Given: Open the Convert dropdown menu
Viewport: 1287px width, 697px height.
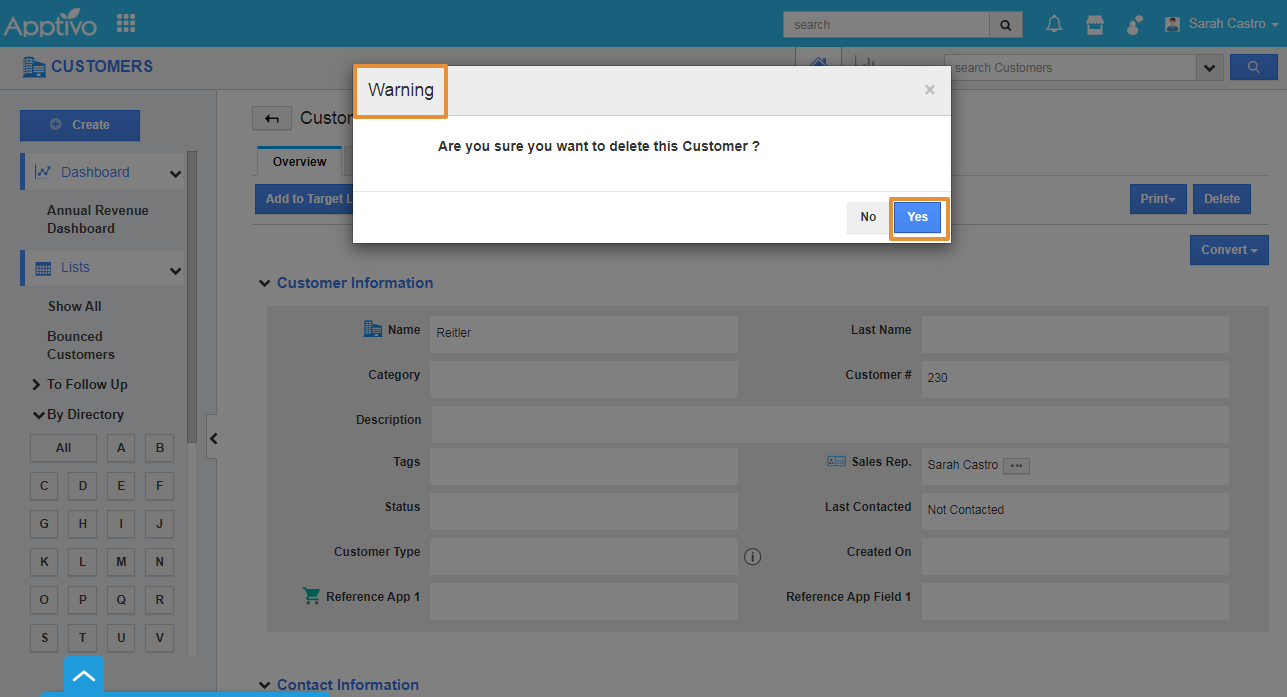Looking at the screenshot, I should (x=1229, y=250).
